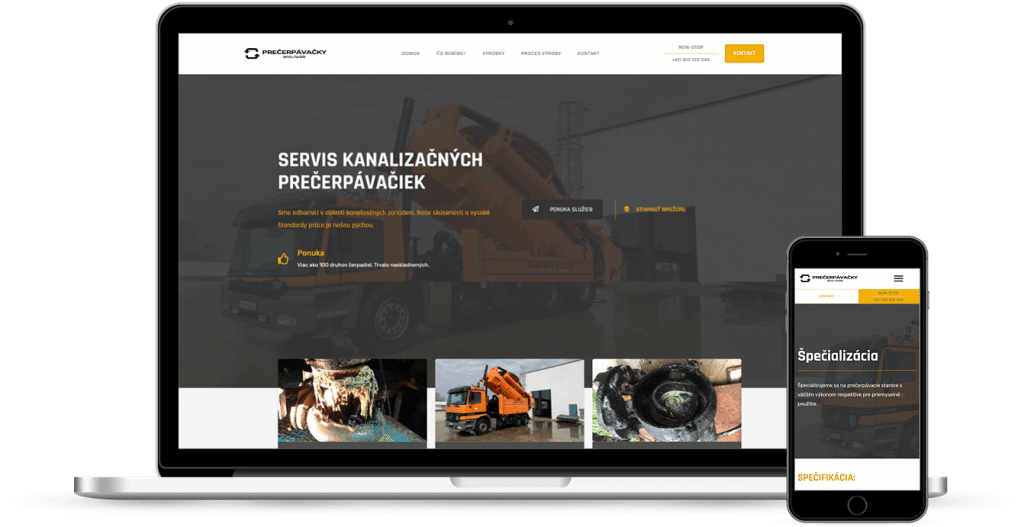Go to Výrobky in the navigation
The image size is (1024, 527).
click(x=493, y=53)
